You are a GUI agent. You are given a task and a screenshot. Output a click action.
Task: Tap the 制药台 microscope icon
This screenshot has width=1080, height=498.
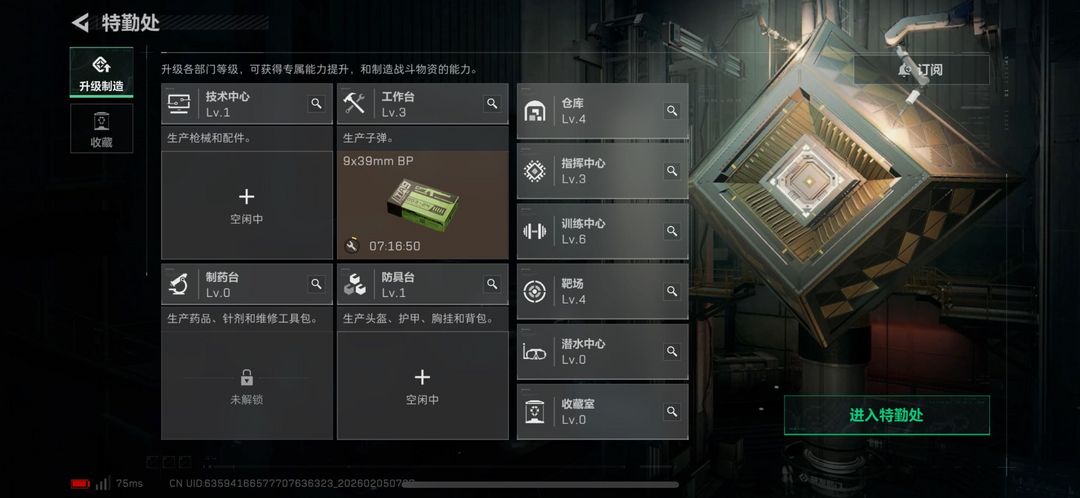click(x=179, y=284)
